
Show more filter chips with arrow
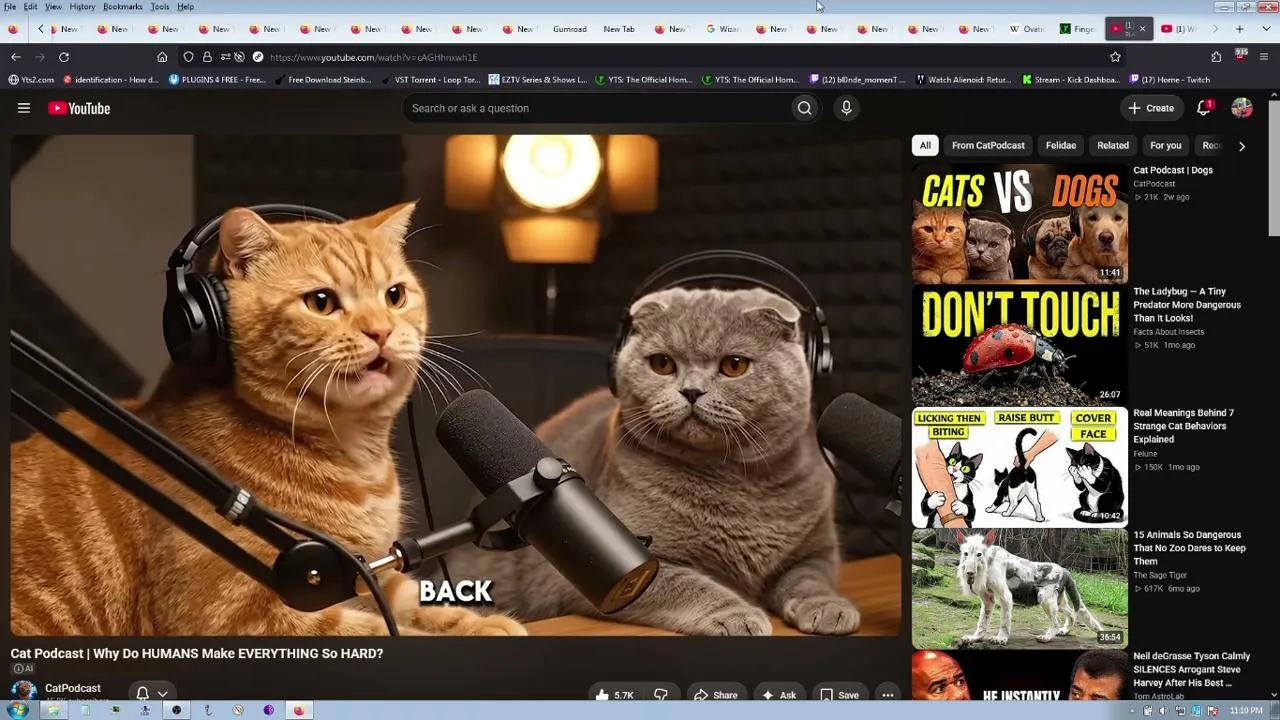pos(1241,146)
